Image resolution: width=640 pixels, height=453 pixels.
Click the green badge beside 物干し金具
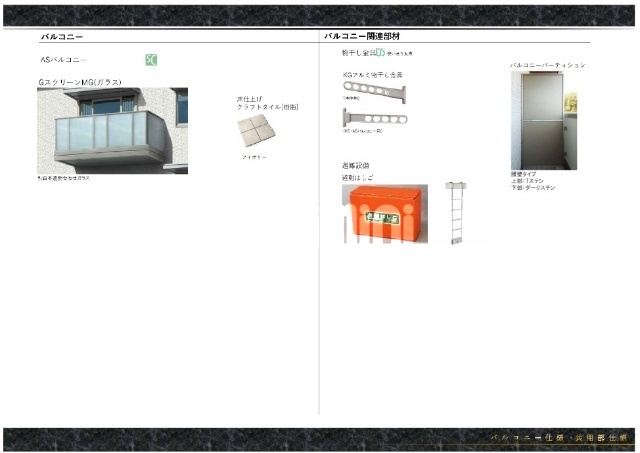point(380,53)
